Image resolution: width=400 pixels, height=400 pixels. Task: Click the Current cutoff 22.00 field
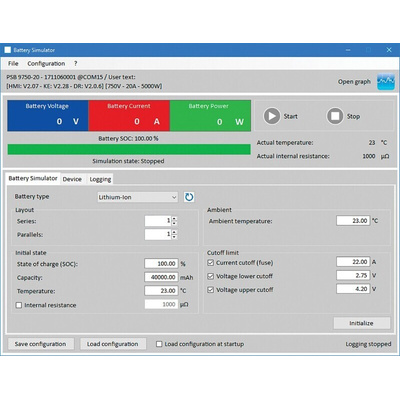pyautogui.click(x=353, y=262)
